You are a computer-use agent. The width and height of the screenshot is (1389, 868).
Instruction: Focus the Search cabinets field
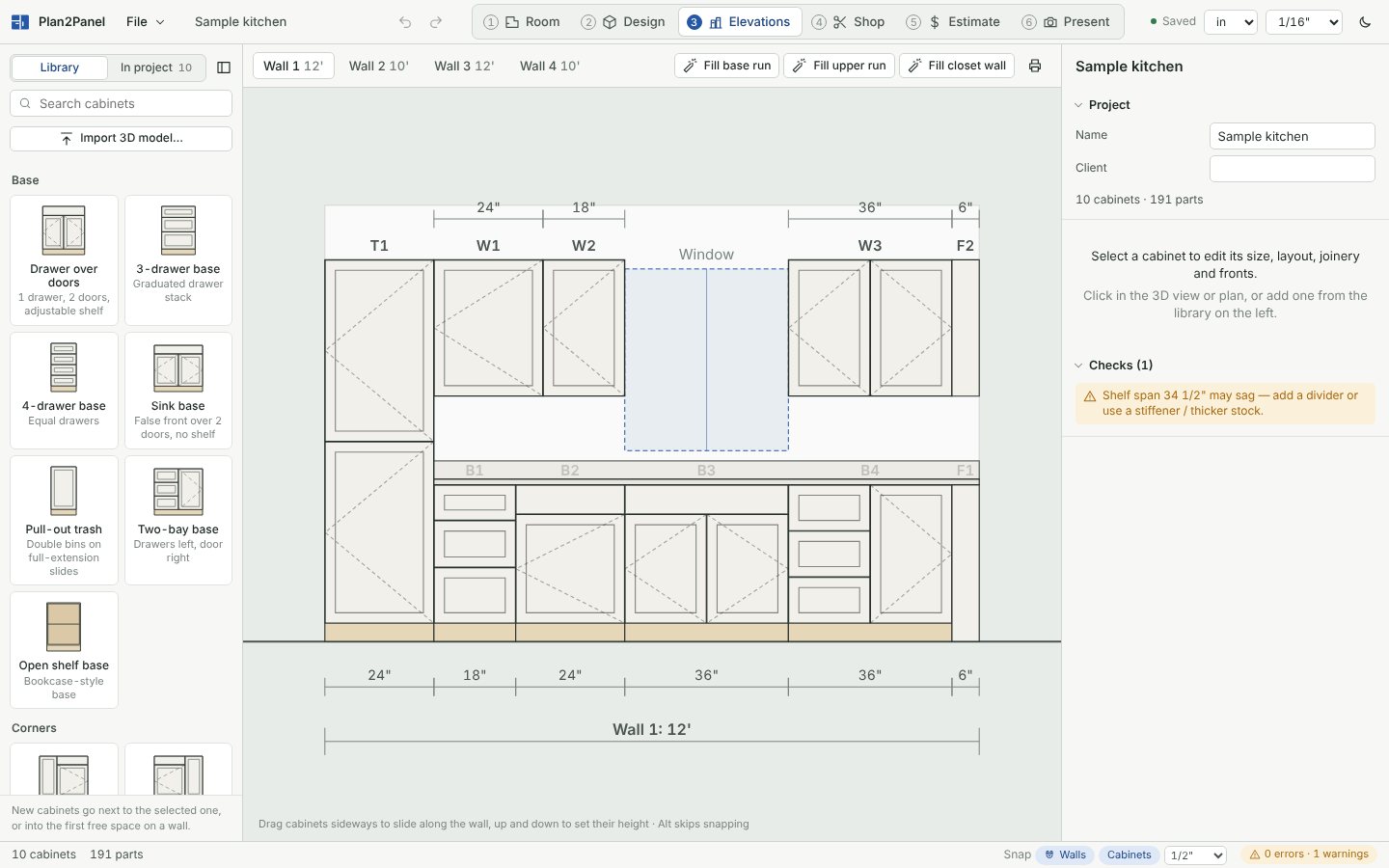(x=121, y=103)
